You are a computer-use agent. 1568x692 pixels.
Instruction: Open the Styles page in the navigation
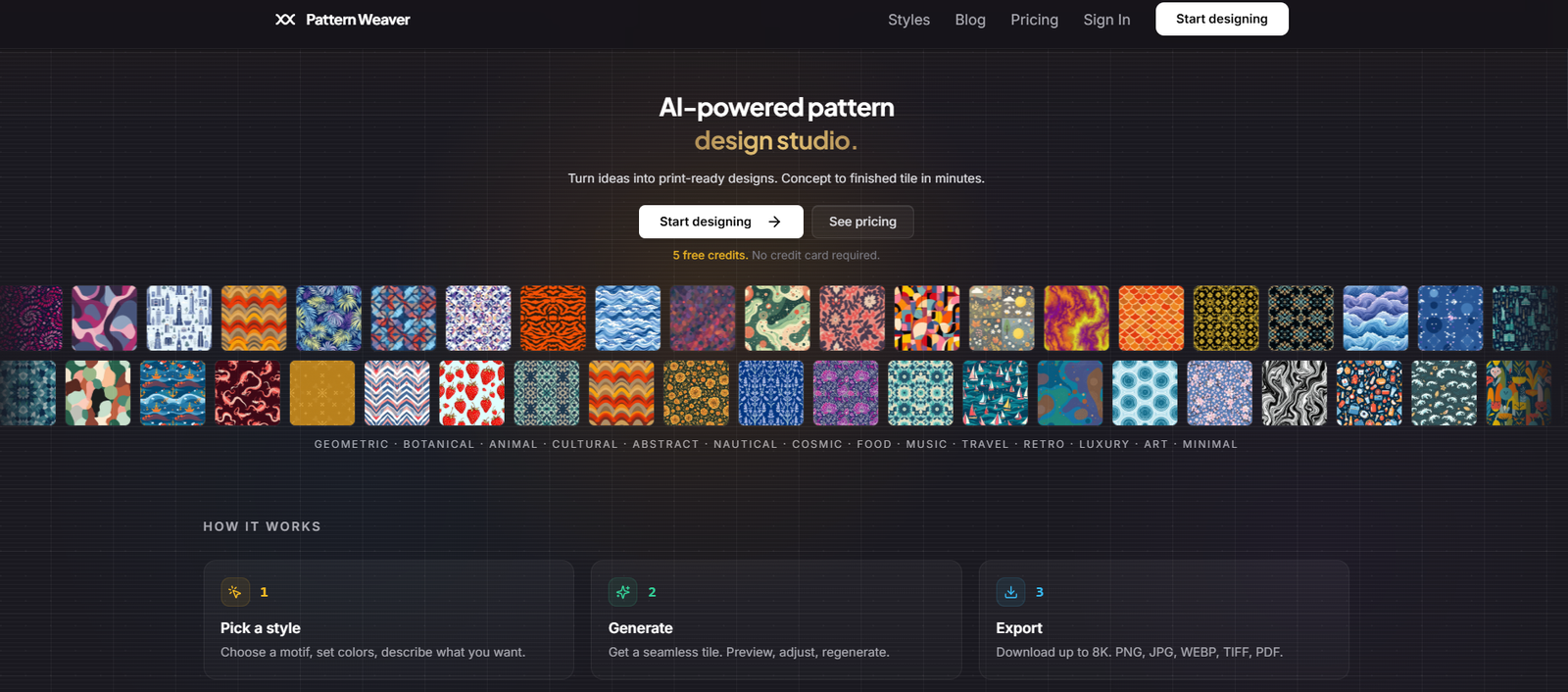tap(908, 20)
